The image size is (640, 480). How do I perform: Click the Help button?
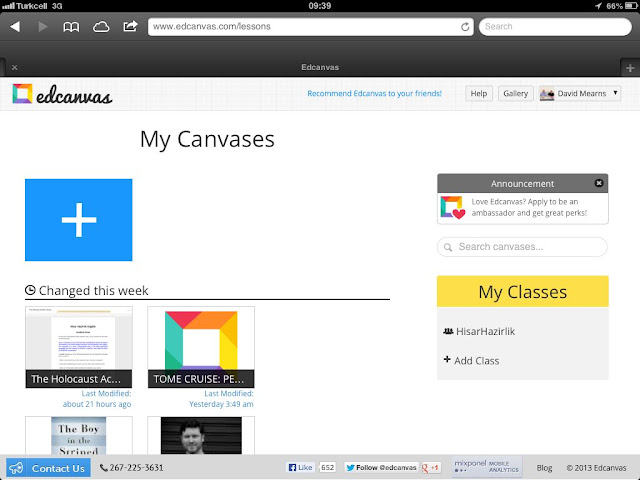479,93
